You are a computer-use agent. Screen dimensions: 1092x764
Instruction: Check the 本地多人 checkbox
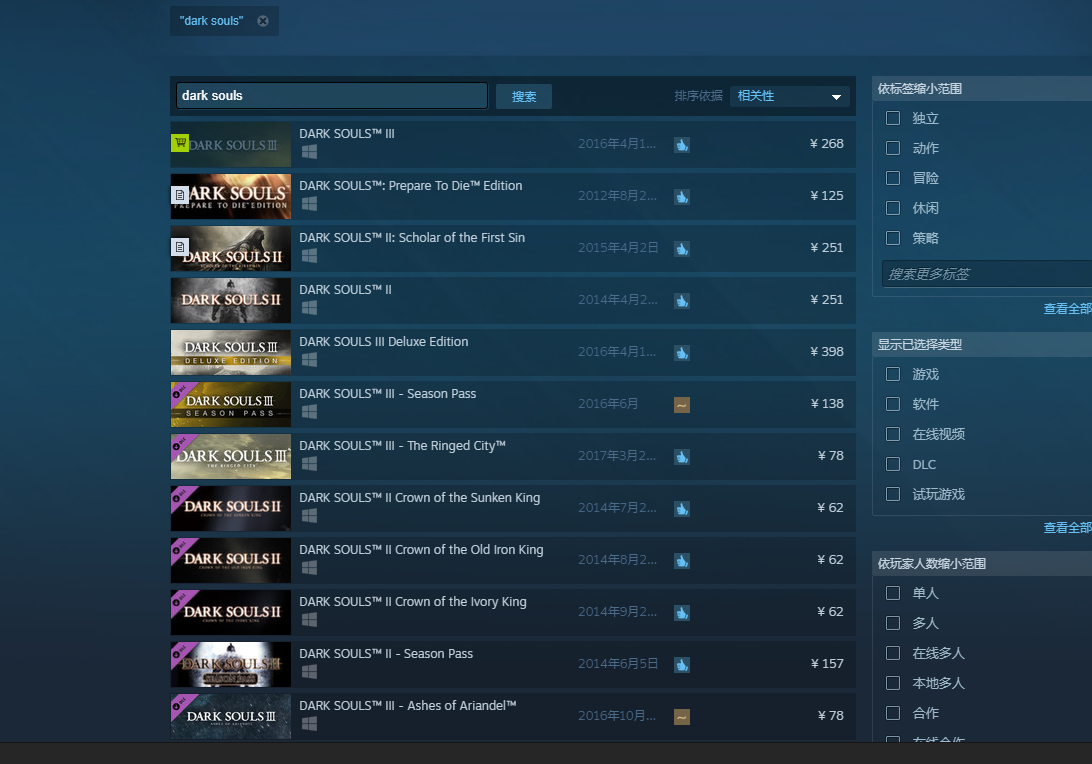[x=893, y=683]
